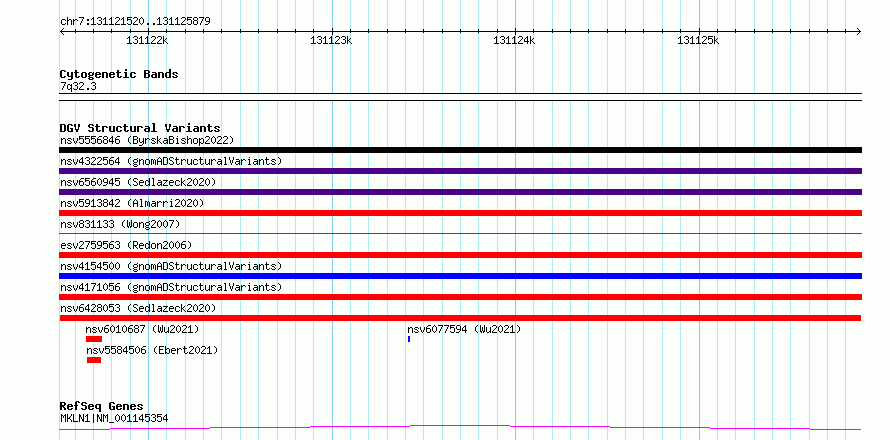The image size is (890, 440).
Task: Select the 7q32.3 band label
Action: coord(78,86)
